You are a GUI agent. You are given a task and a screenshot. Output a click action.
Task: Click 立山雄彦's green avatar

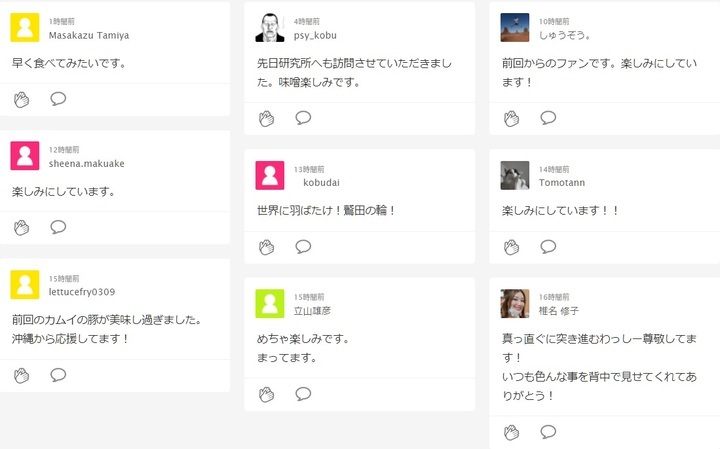coord(270,304)
